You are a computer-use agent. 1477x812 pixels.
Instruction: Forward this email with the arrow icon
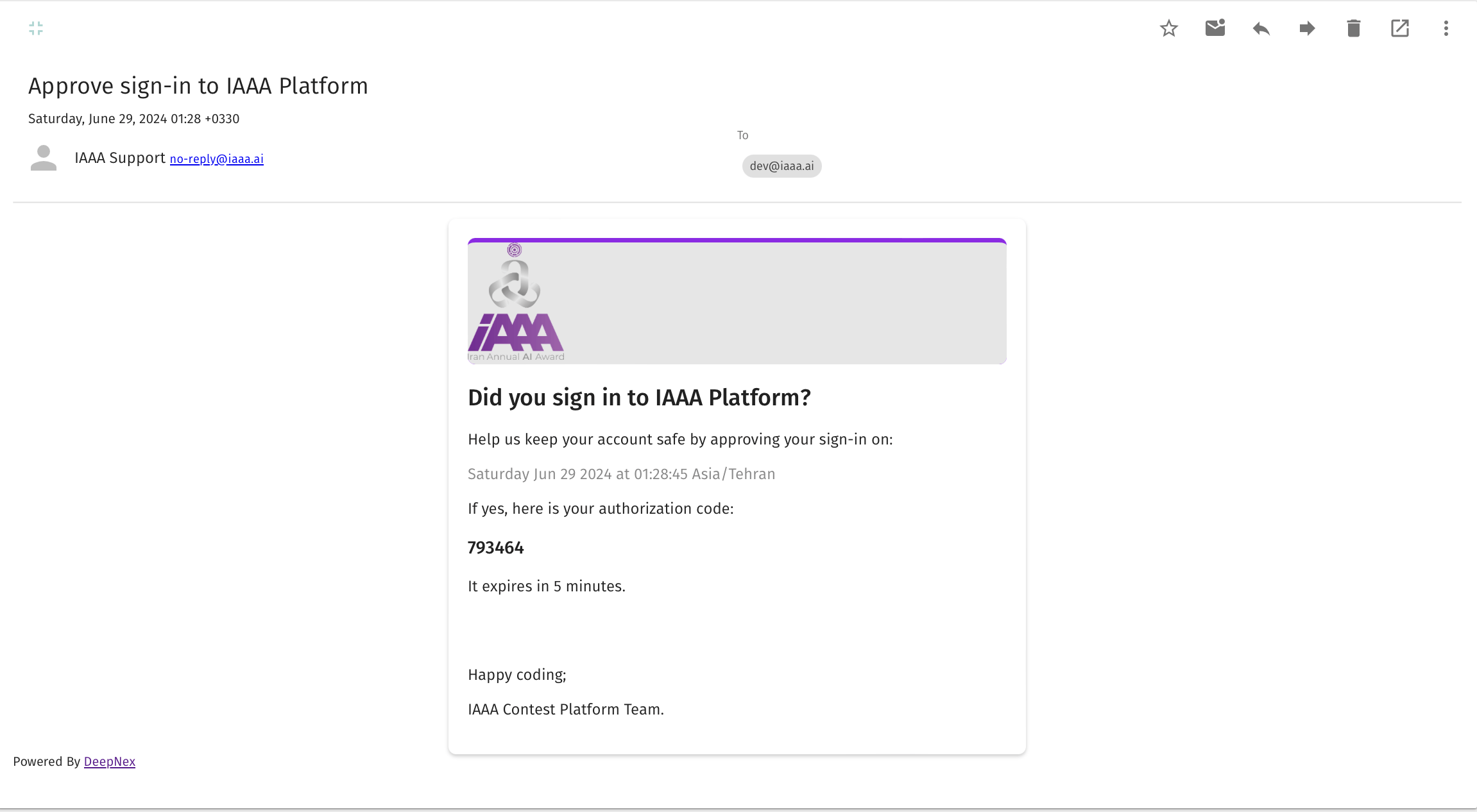(1307, 28)
